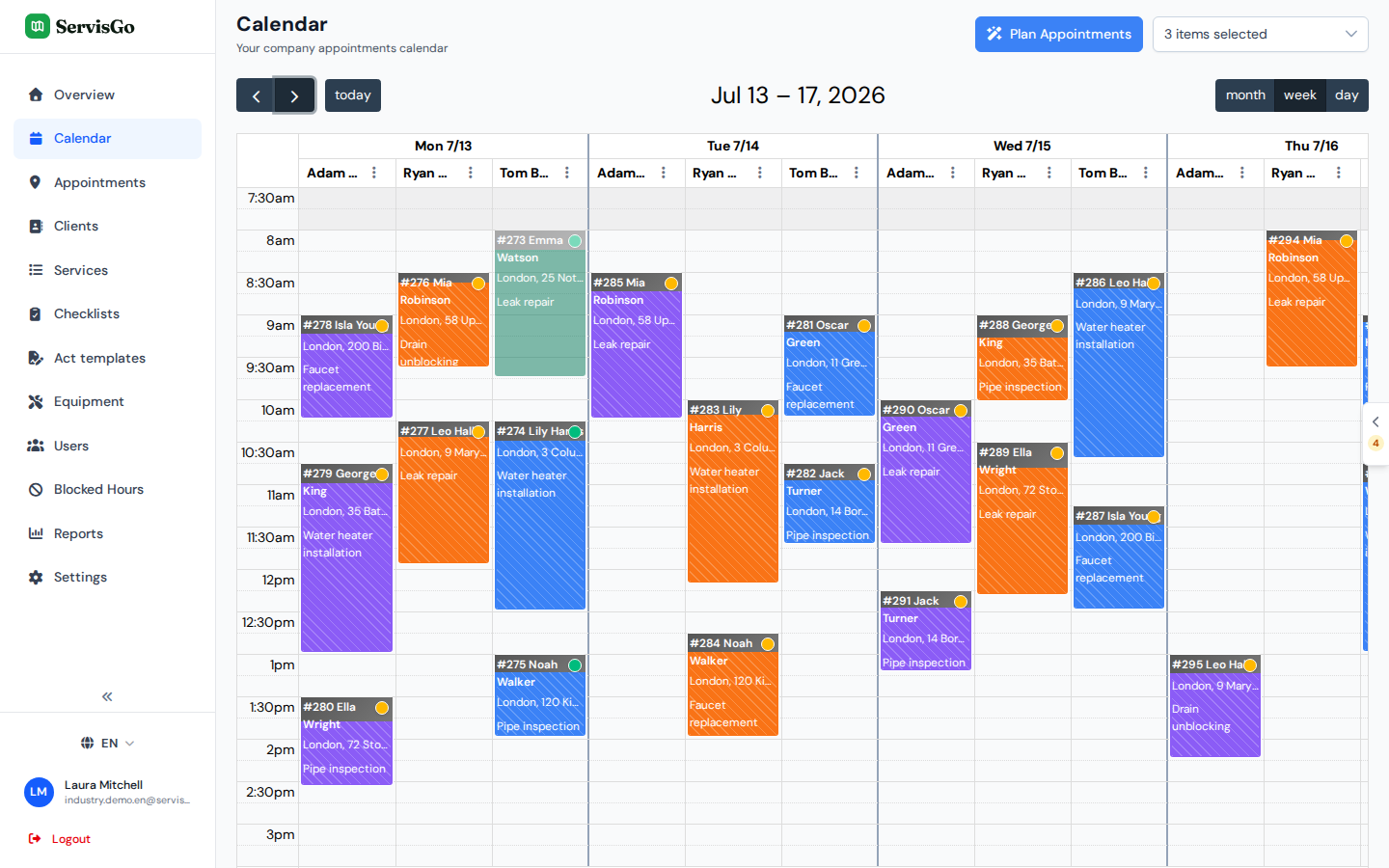Click the Reports chart icon

[36, 533]
